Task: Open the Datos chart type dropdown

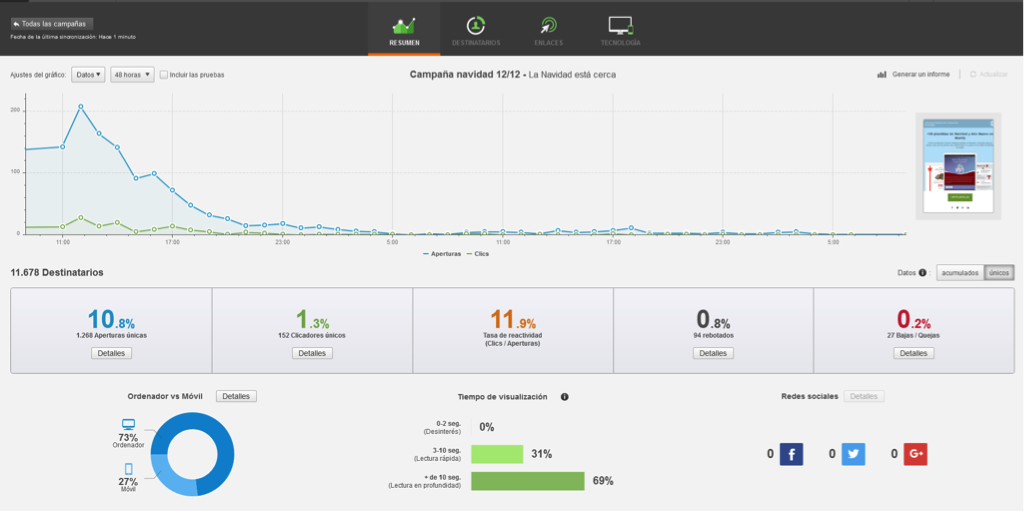Action: pyautogui.click(x=88, y=74)
